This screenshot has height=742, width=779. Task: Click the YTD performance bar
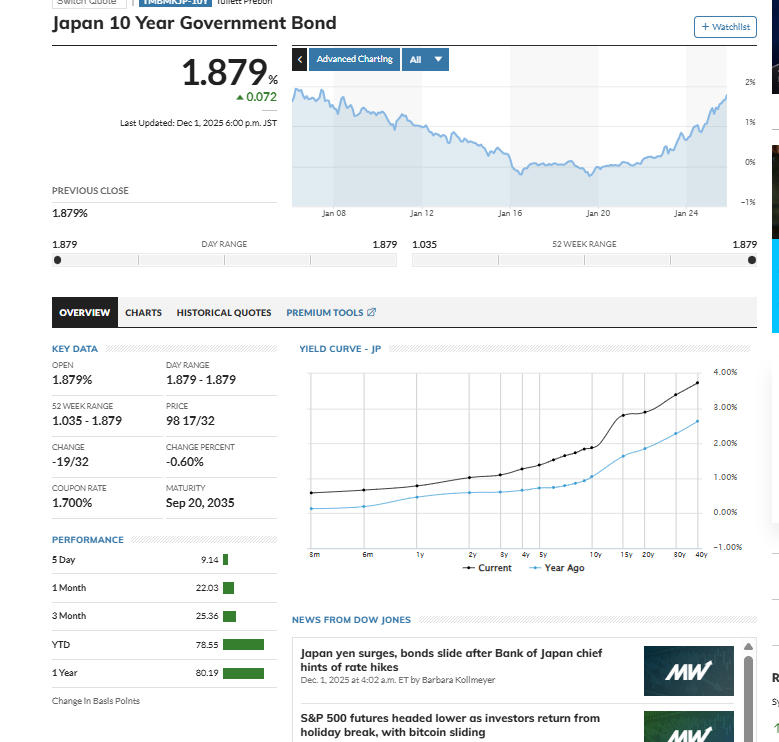[x=243, y=645]
